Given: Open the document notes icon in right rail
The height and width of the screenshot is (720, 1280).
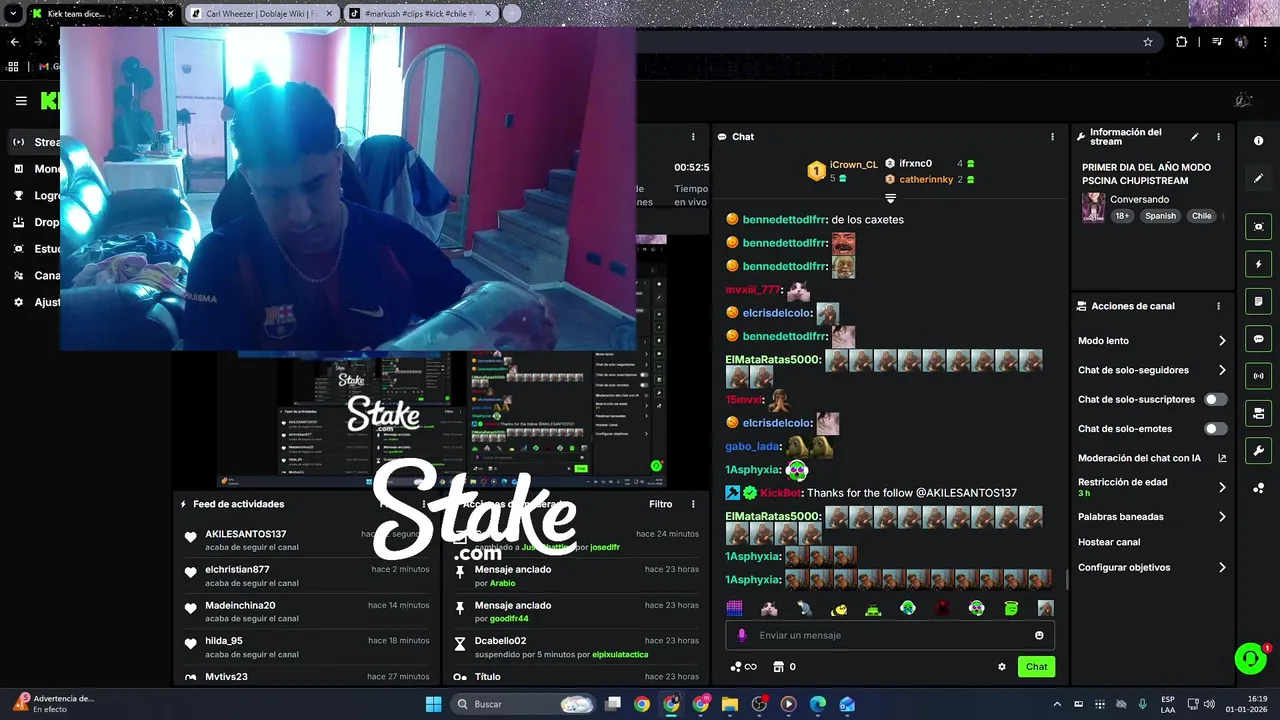Looking at the screenshot, I should pos(1258,302).
